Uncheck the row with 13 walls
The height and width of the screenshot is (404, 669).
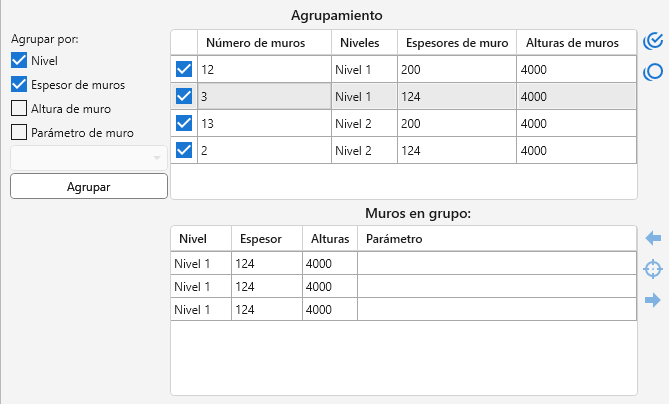coord(184,124)
